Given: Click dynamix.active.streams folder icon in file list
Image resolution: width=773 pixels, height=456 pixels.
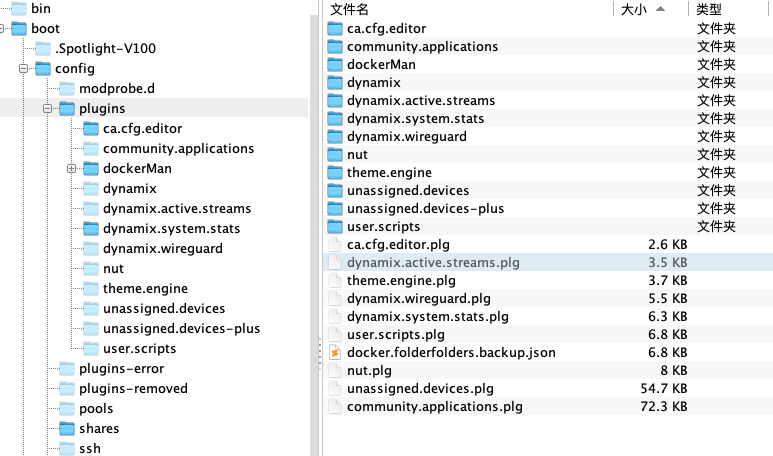Looking at the screenshot, I should (335, 101).
